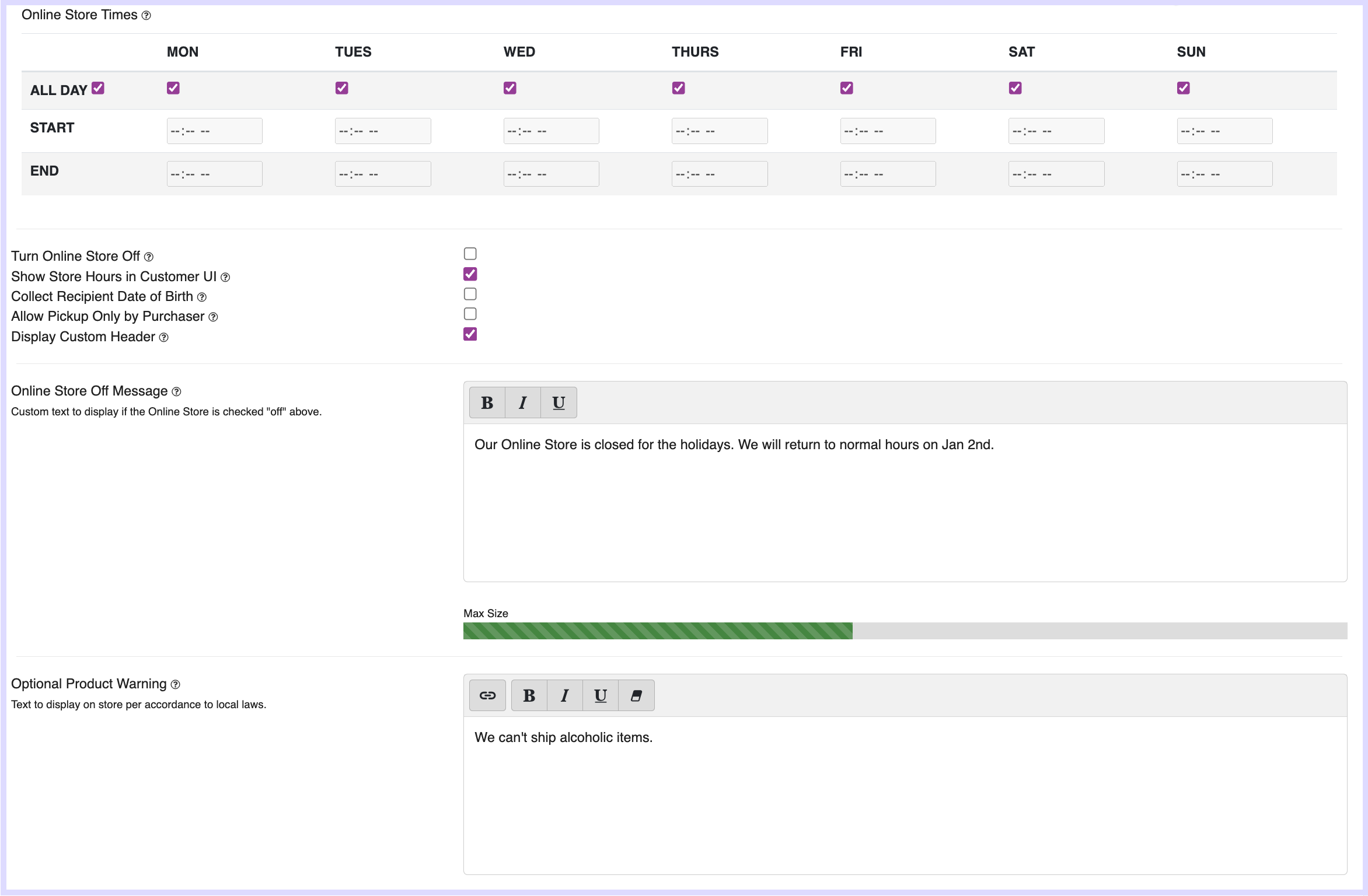
Task: Click Bold in Online Store Off Message editor
Action: coord(487,402)
